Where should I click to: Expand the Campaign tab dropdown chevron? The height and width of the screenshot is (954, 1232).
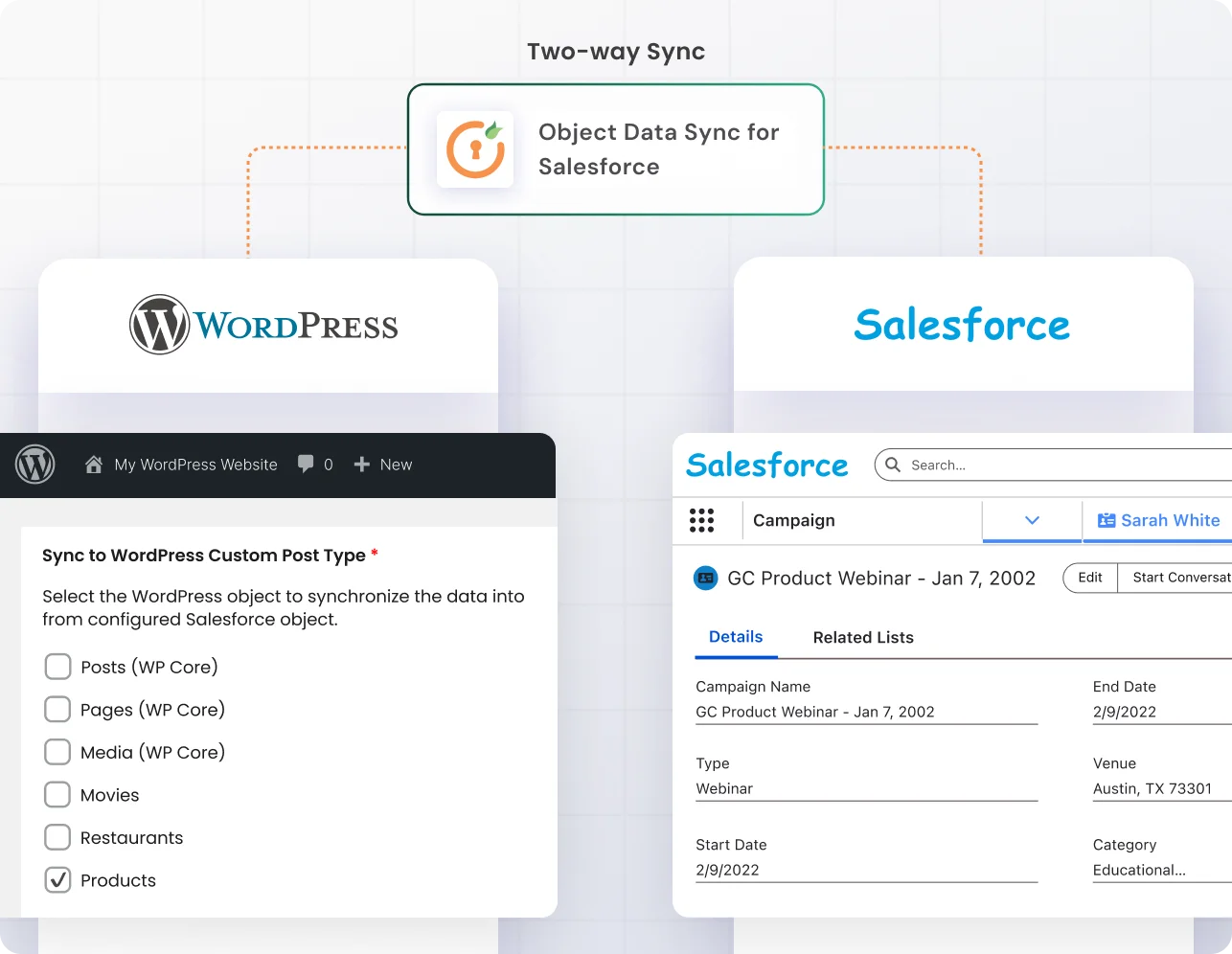pyautogui.click(x=1032, y=520)
